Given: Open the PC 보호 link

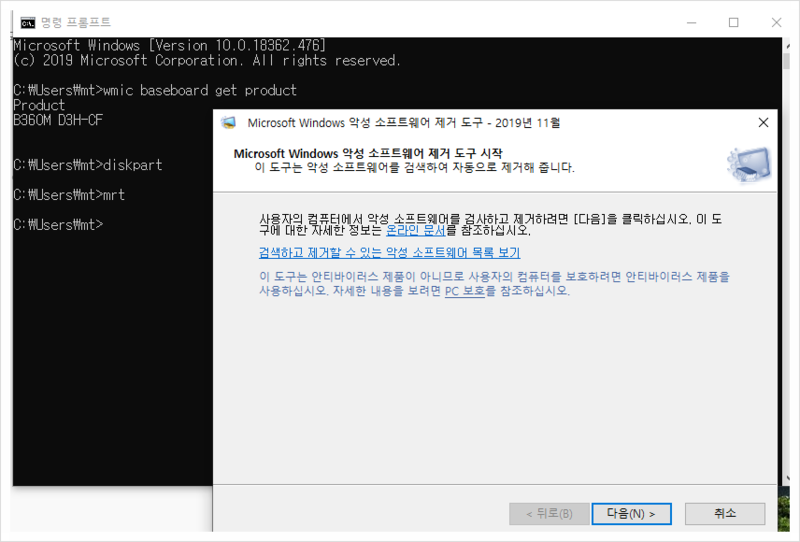Looking at the screenshot, I should click(x=464, y=291).
